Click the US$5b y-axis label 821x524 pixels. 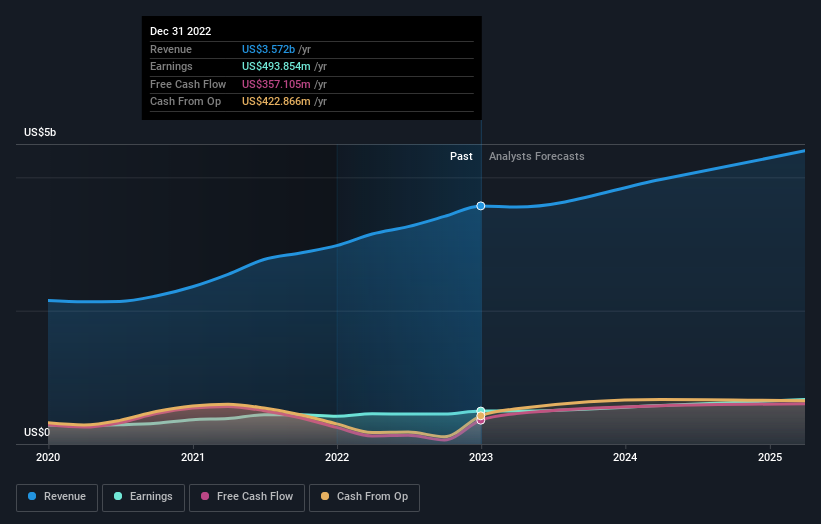40,132
